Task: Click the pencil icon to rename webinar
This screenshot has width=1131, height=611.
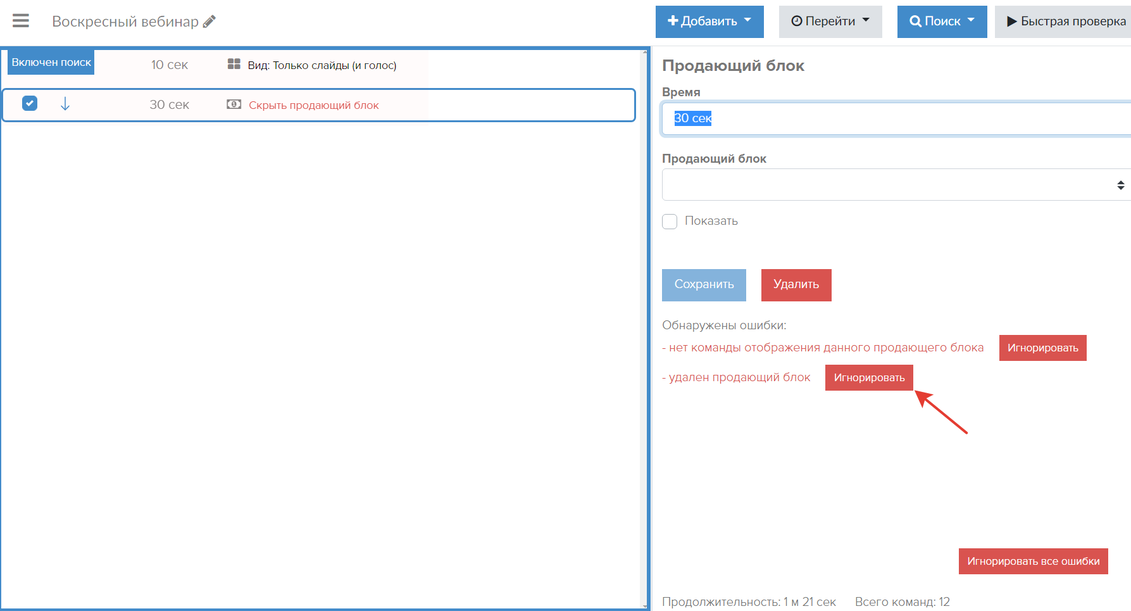Action: click(209, 21)
